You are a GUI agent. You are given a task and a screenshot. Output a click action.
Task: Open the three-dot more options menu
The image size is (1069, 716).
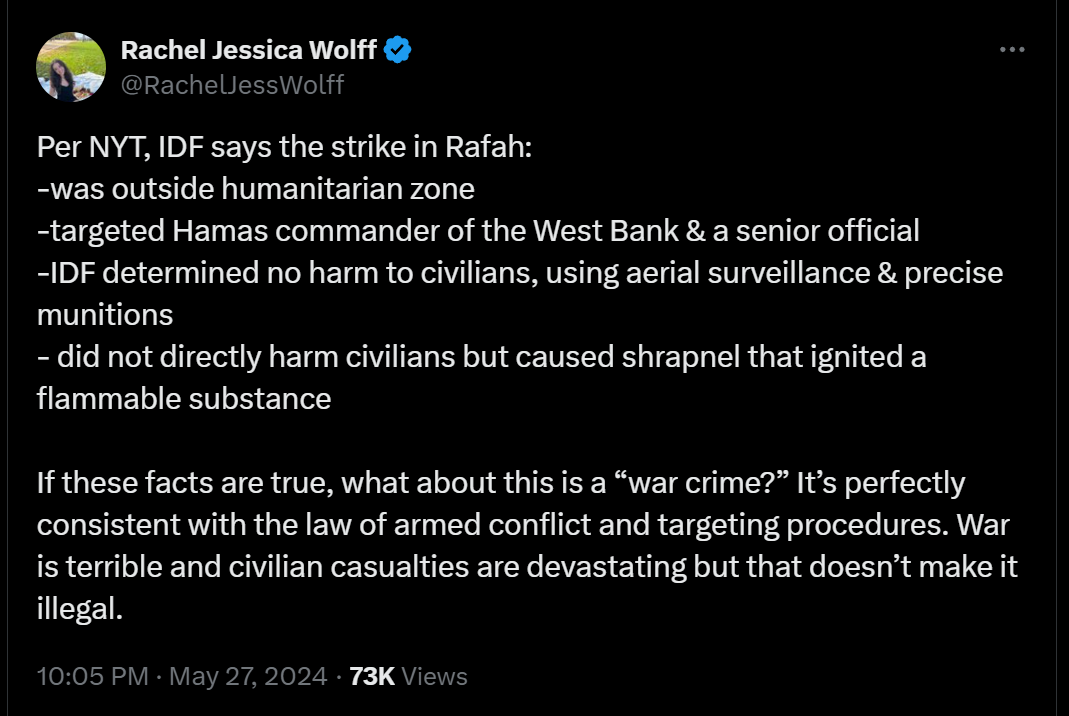tap(1012, 50)
